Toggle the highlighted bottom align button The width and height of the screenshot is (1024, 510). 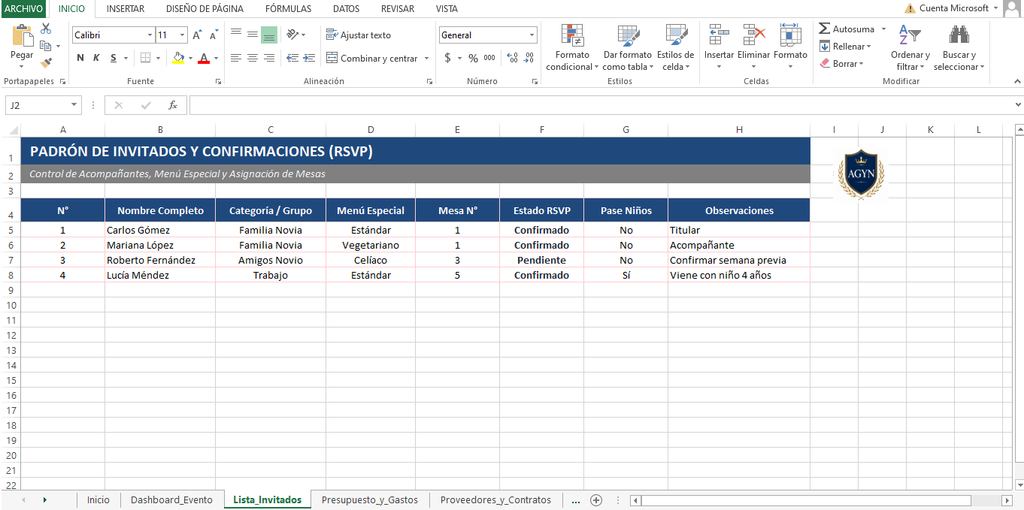pyautogui.click(x=269, y=35)
